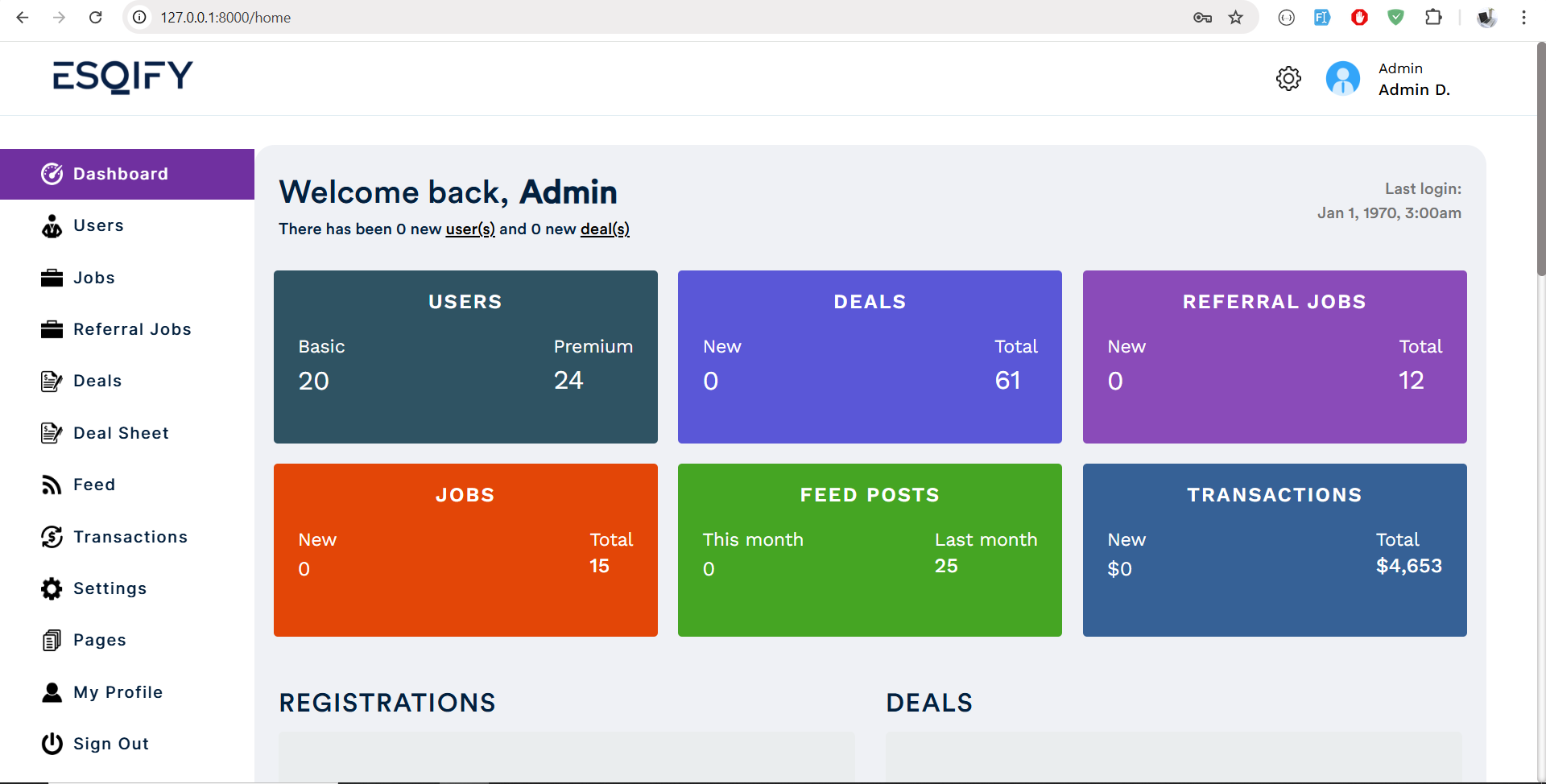Open the Admin user avatar icon
The height and width of the screenshot is (784, 1546).
(1342, 79)
